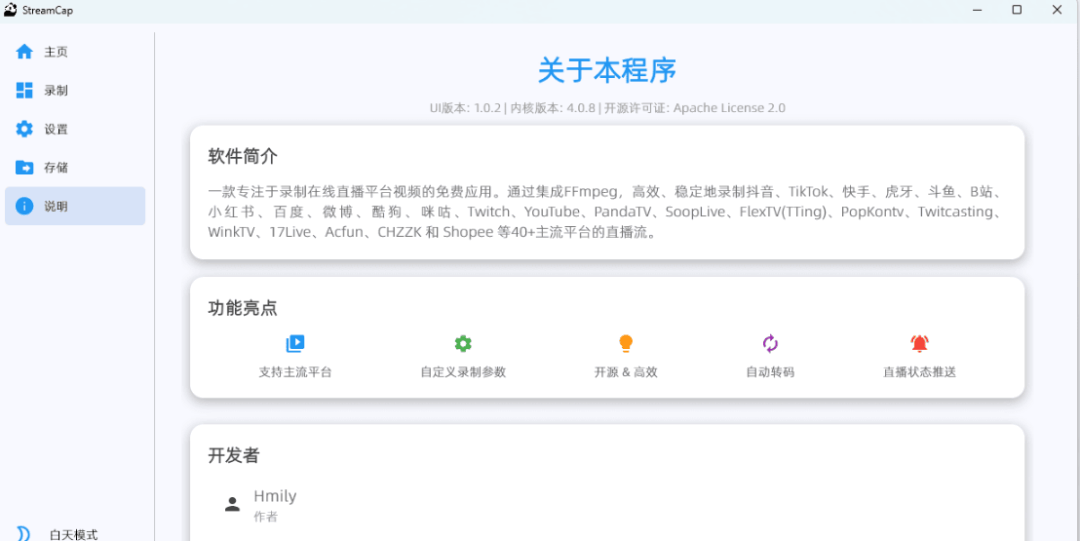This screenshot has height=541, width=1080.
Task: Click the home icon in sidebar
Action: tap(25, 52)
